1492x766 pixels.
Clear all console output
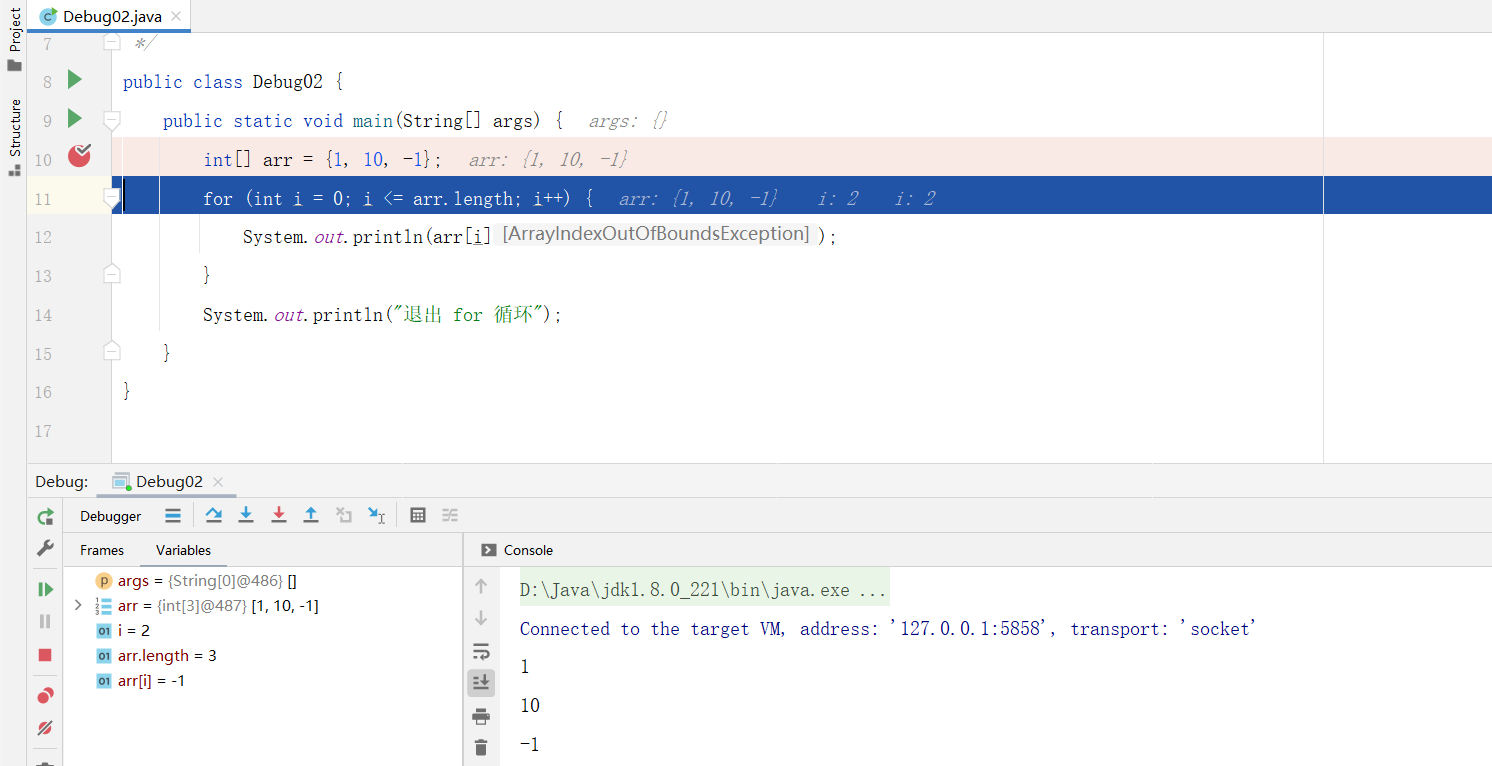[481, 747]
